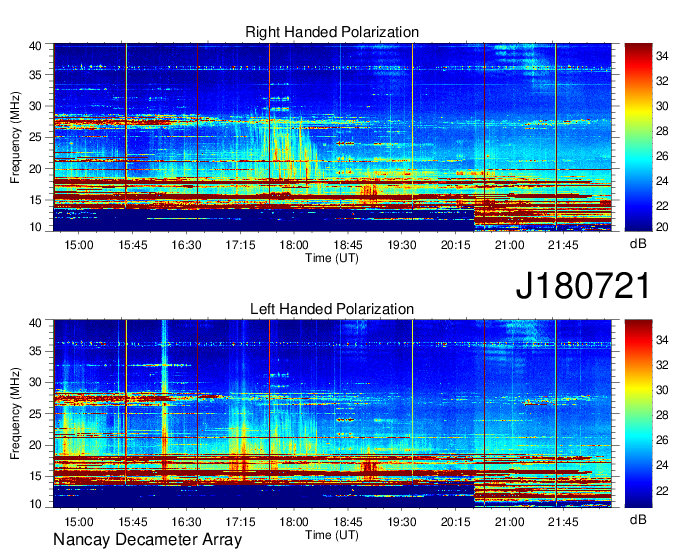This screenshot has height=552, width=680.
Task: Click the Right Handed Polarization spectrogram image
Action: (332, 137)
